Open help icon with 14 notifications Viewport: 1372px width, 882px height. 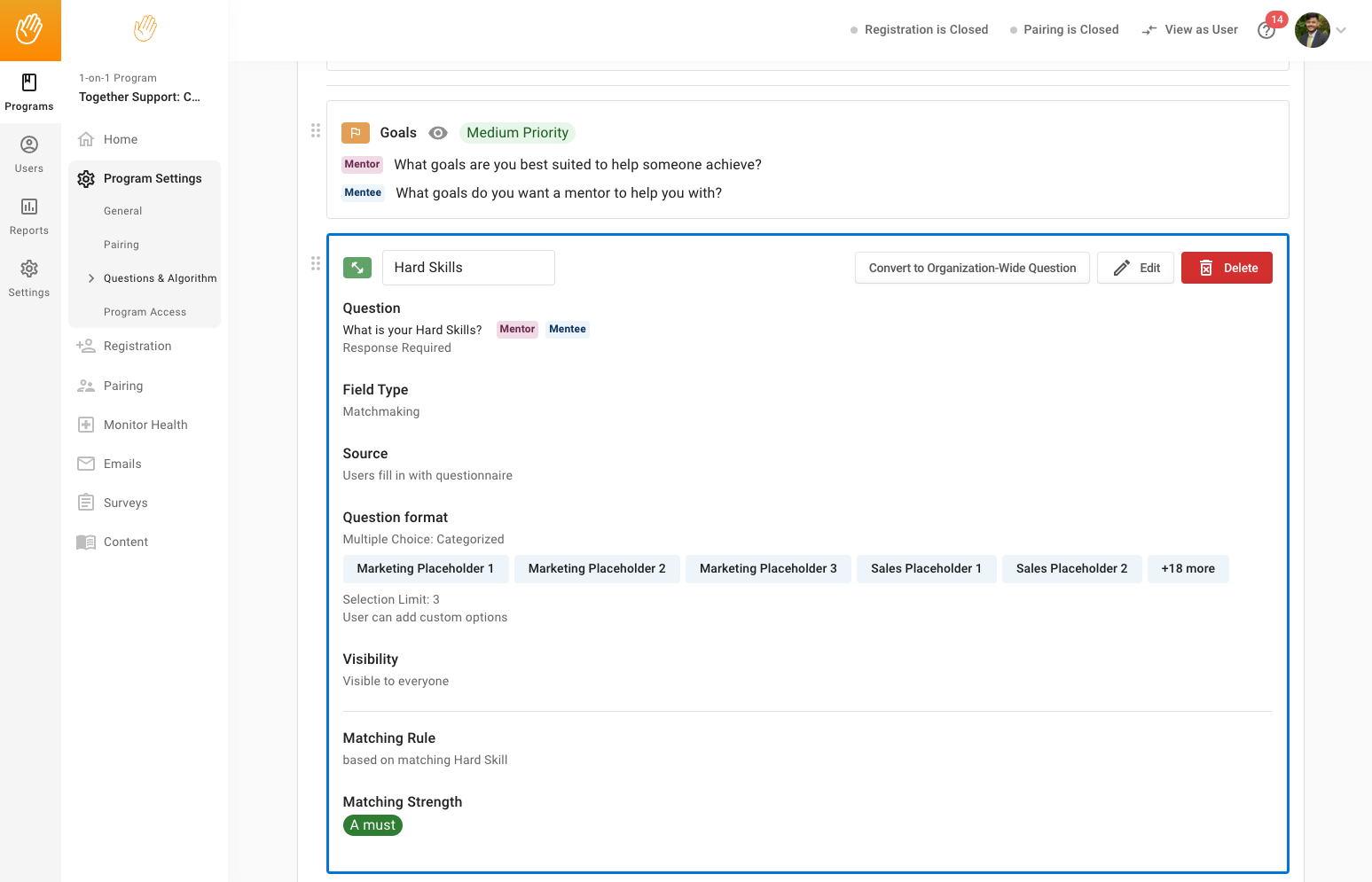coord(1266,30)
